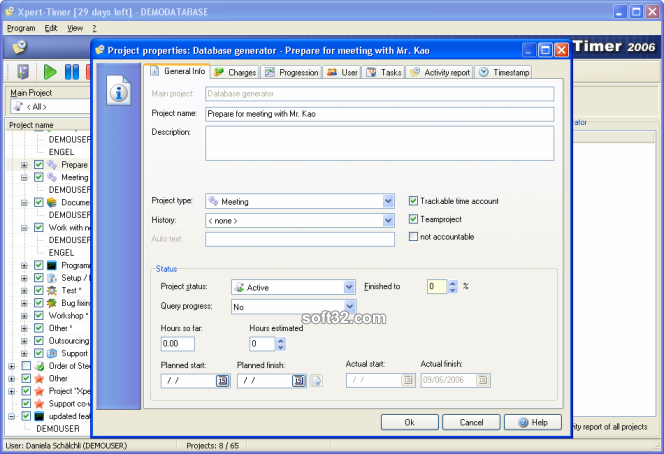Open the Project status dropdown
This screenshot has height=454, width=664.
[349, 287]
